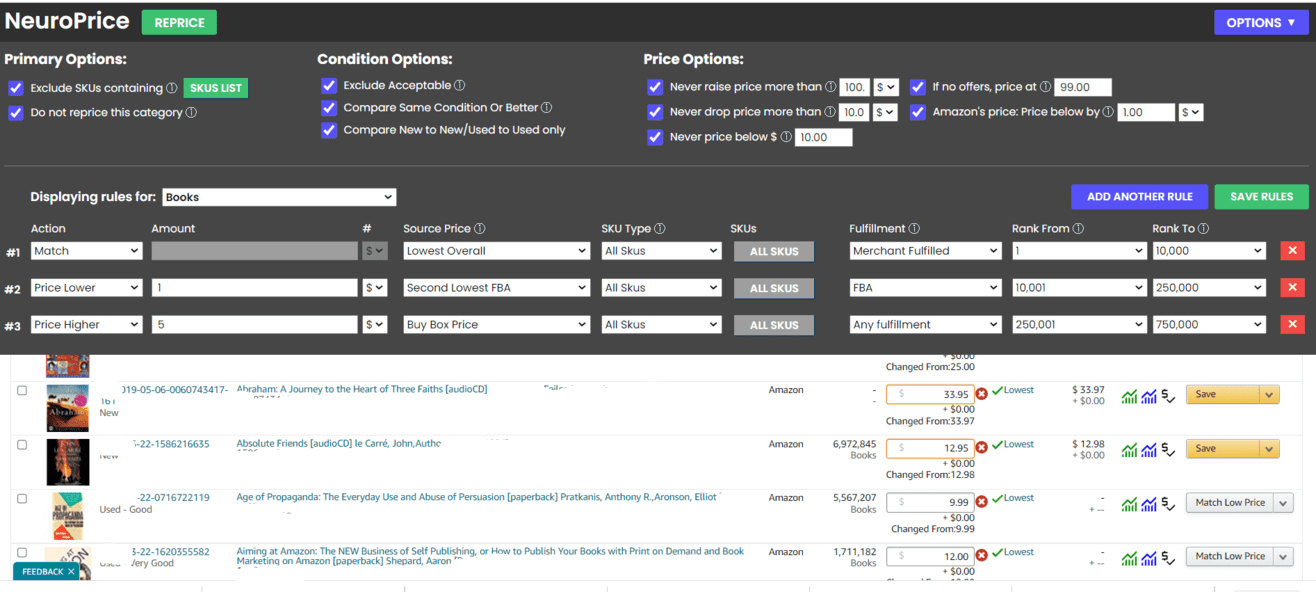1316x592 pixels.
Task: Click the green REPRICE button
Action: (x=179, y=23)
